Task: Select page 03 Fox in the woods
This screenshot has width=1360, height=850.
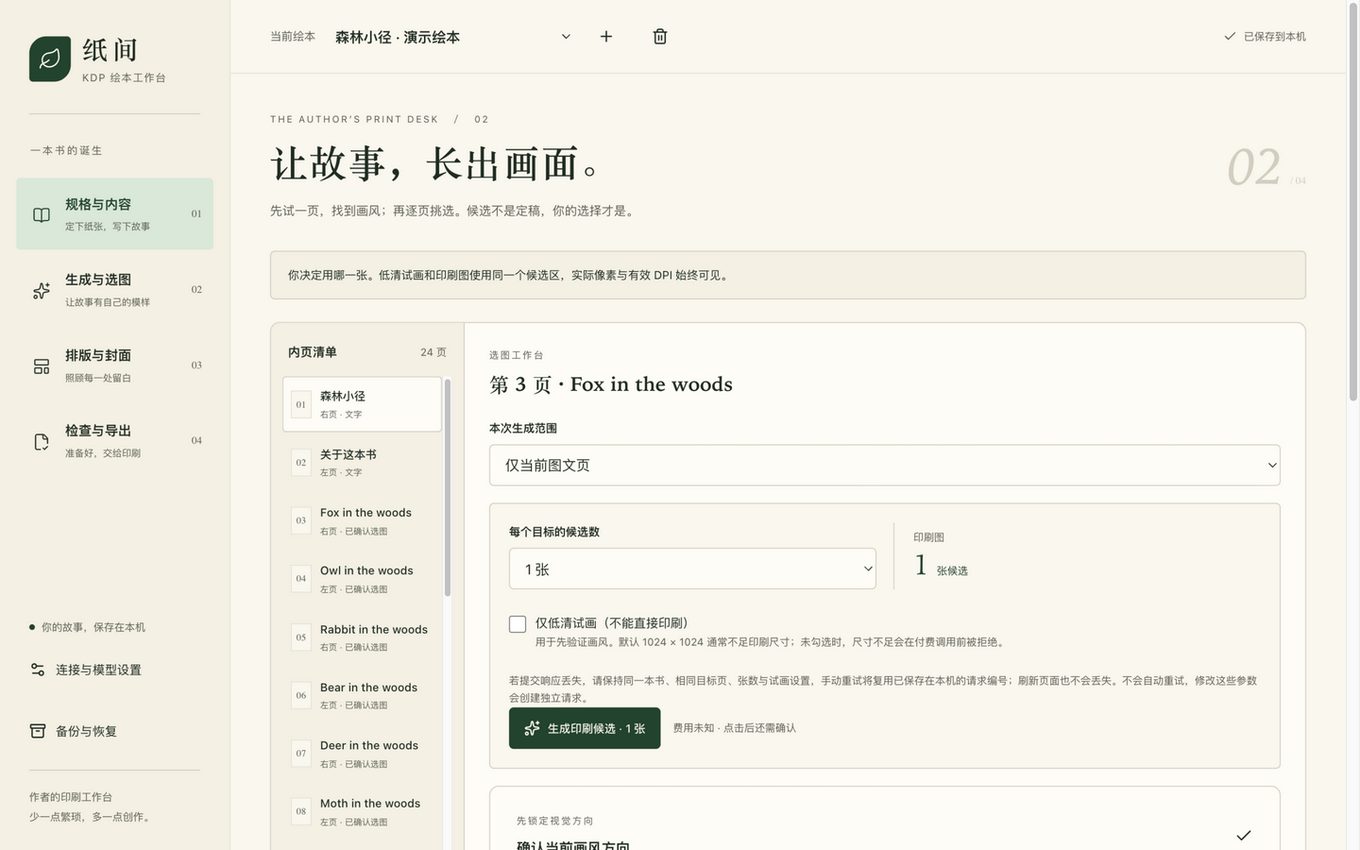Action: pyautogui.click(x=362, y=520)
